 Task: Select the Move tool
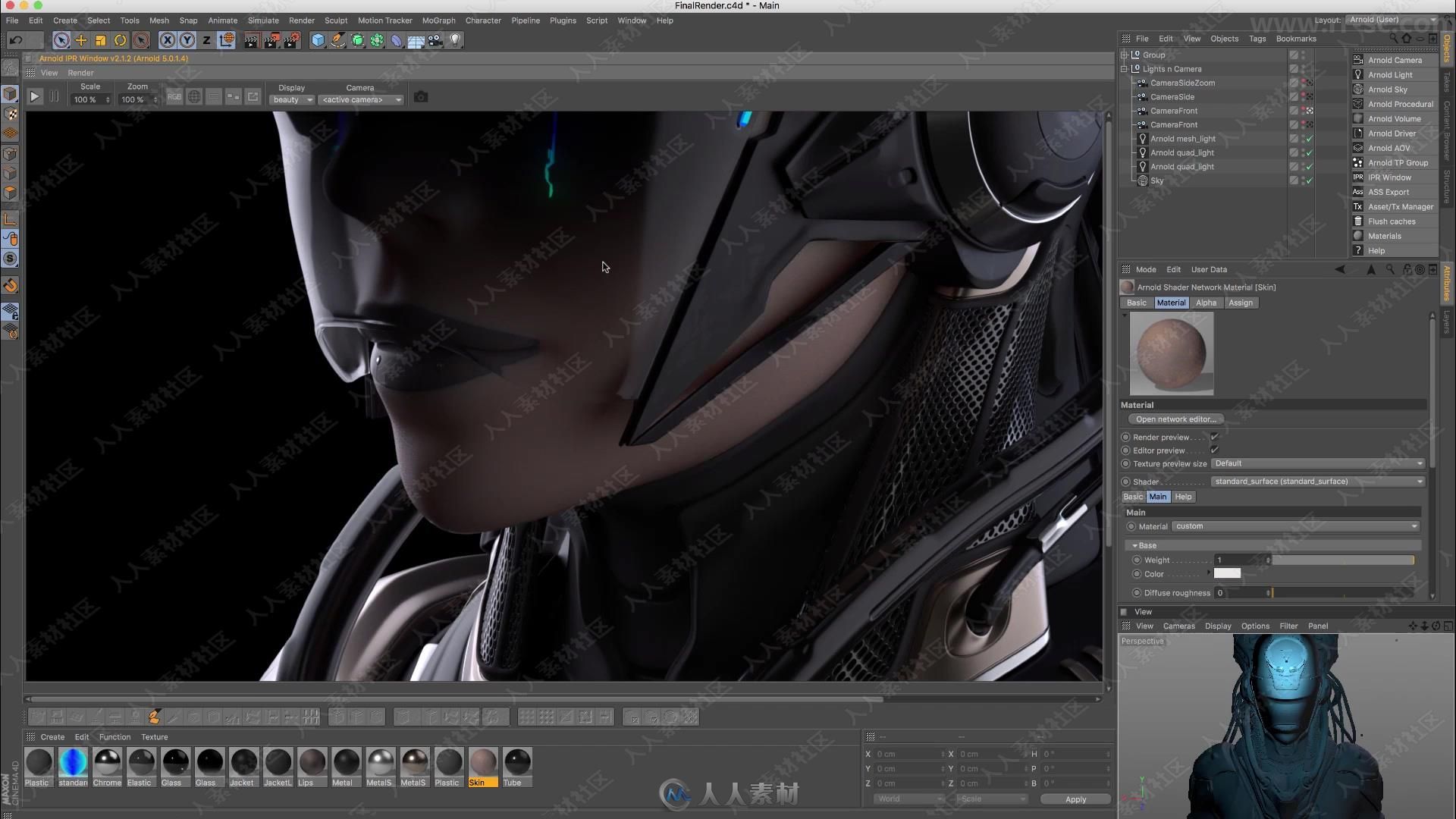point(81,40)
